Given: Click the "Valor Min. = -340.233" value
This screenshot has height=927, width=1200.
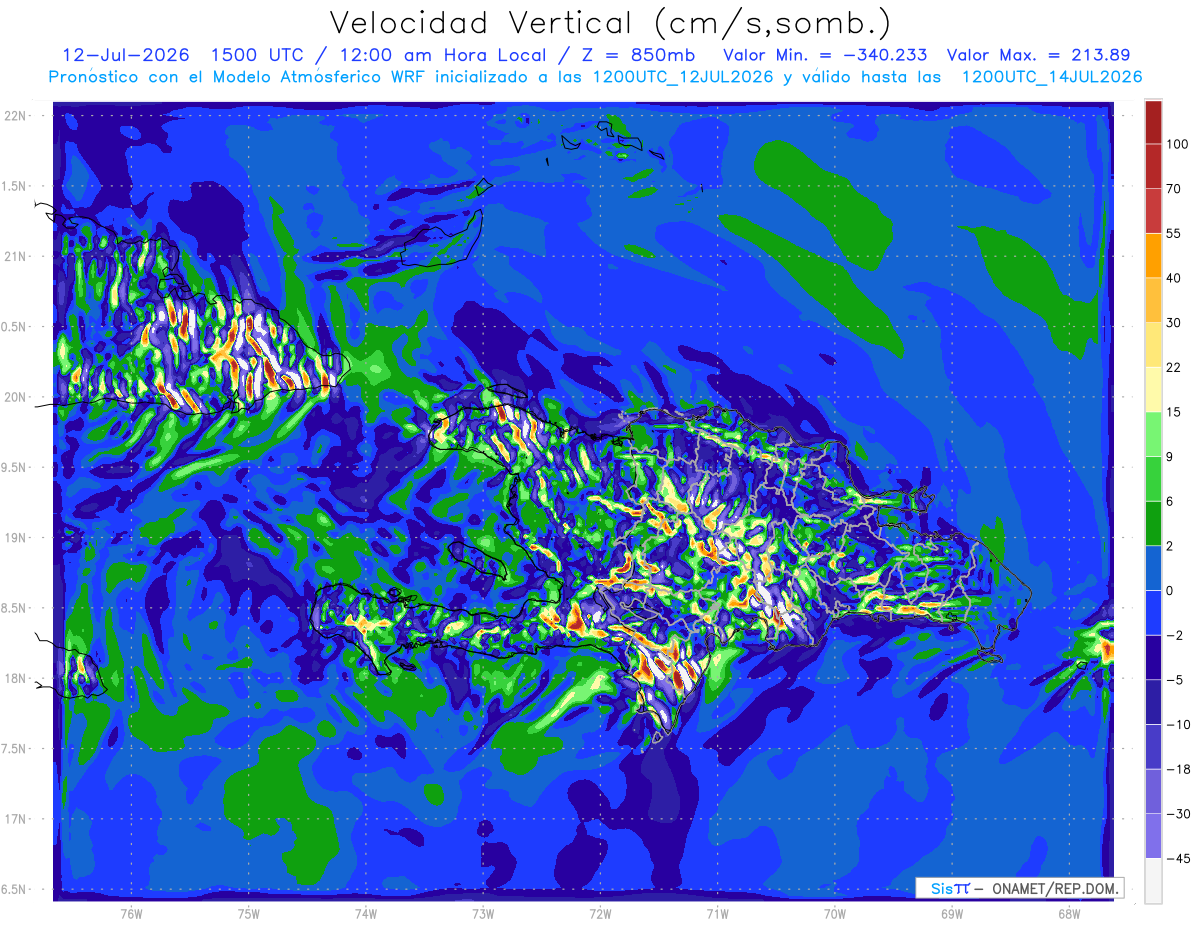Looking at the screenshot, I should (x=824, y=55).
